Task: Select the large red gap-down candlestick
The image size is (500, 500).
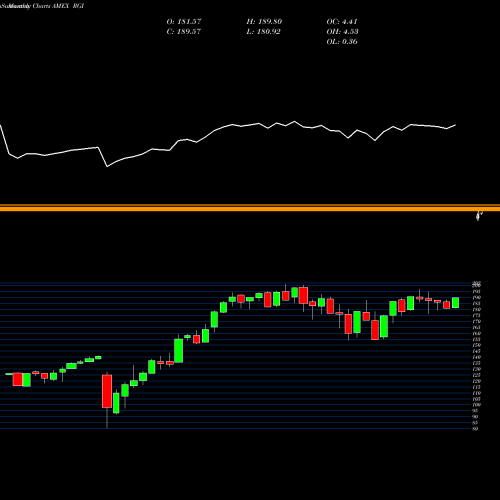Action: 107,391
